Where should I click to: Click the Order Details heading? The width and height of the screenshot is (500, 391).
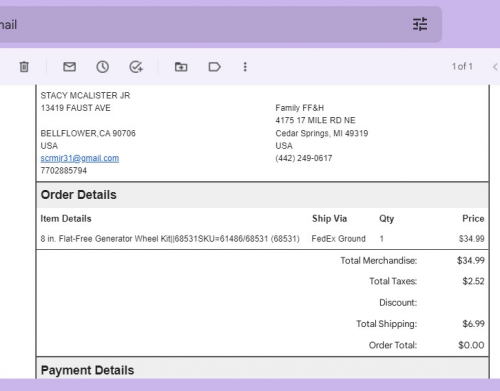[x=79, y=195]
